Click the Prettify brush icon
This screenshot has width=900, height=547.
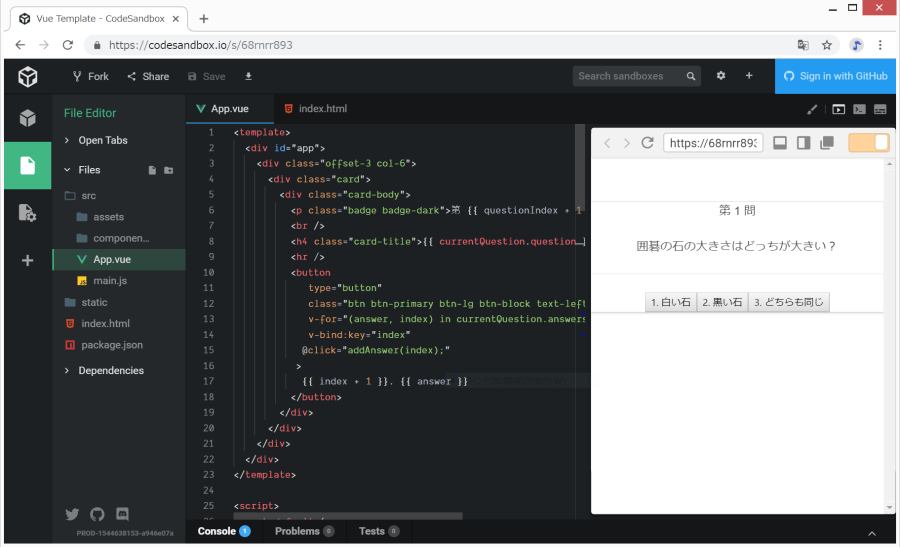[812, 109]
